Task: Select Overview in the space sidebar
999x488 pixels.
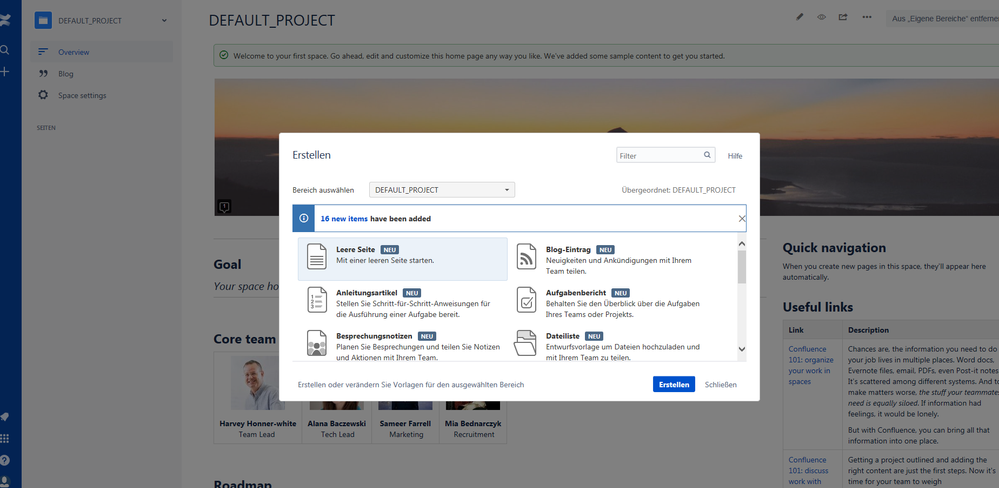Action: click(102, 52)
